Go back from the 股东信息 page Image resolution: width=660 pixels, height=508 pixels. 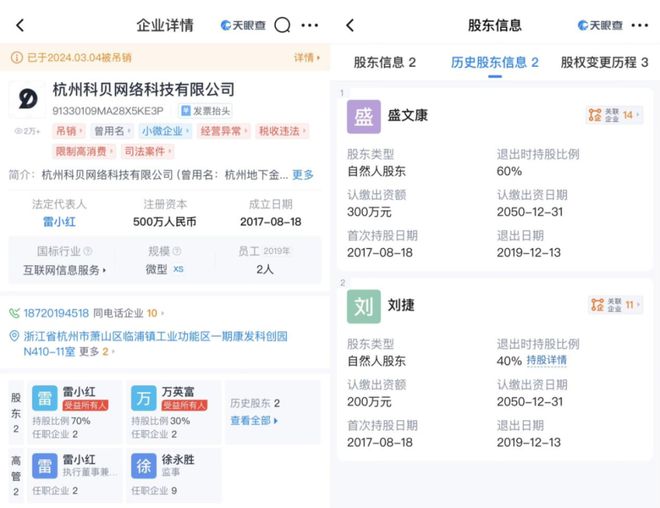click(350, 25)
